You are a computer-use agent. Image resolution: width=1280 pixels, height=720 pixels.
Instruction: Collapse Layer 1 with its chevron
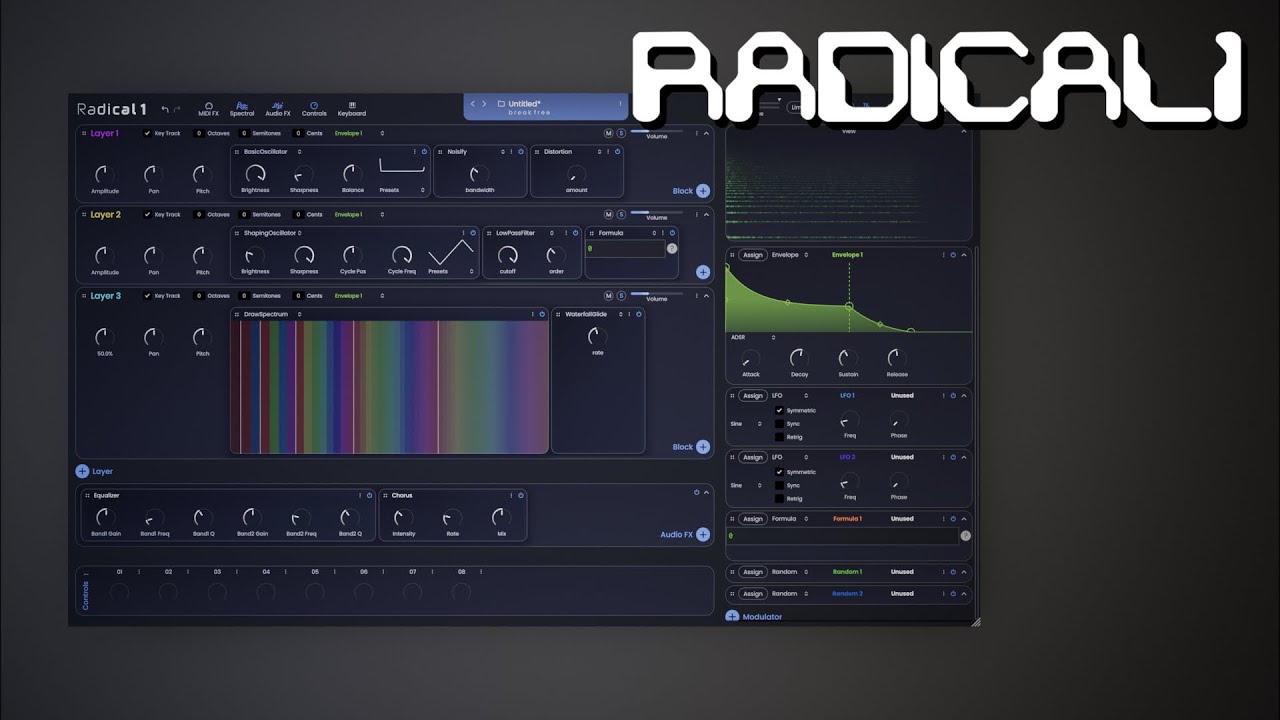(x=706, y=133)
